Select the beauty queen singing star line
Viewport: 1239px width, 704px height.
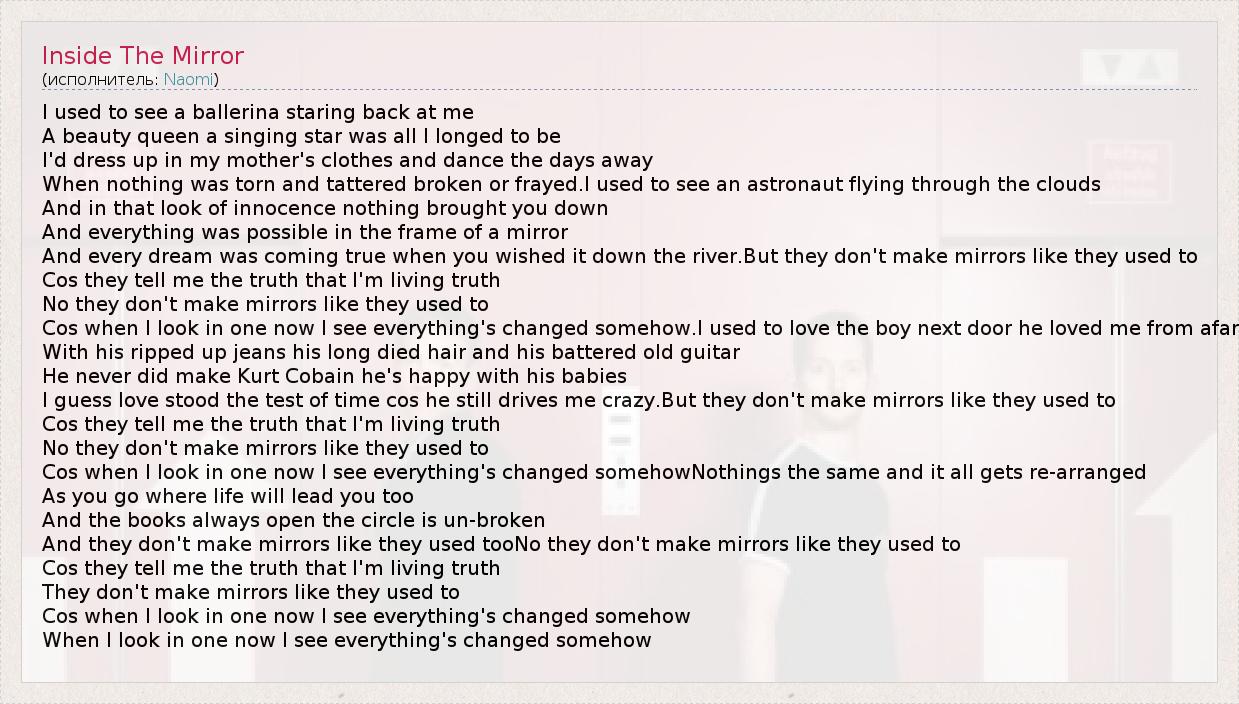pyautogui.click(x=301, y=136)
